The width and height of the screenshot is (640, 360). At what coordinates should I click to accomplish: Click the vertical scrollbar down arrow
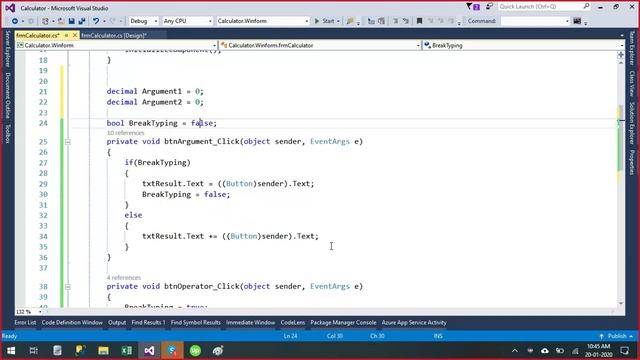coord(621,303)
